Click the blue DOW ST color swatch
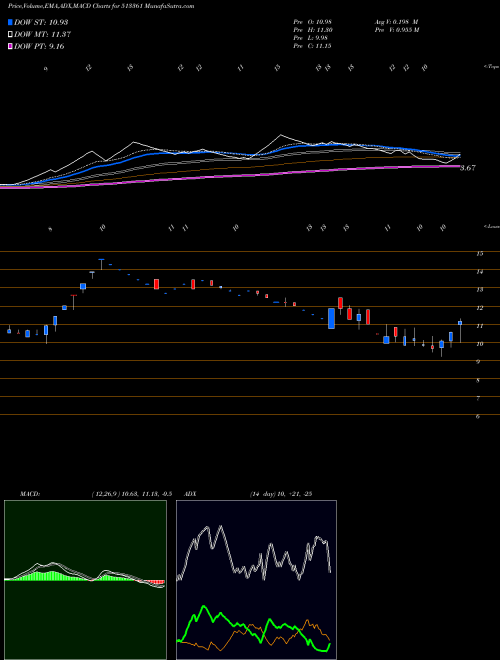The width and height of the screenshot is (500, 660). (x=11, y=22)
